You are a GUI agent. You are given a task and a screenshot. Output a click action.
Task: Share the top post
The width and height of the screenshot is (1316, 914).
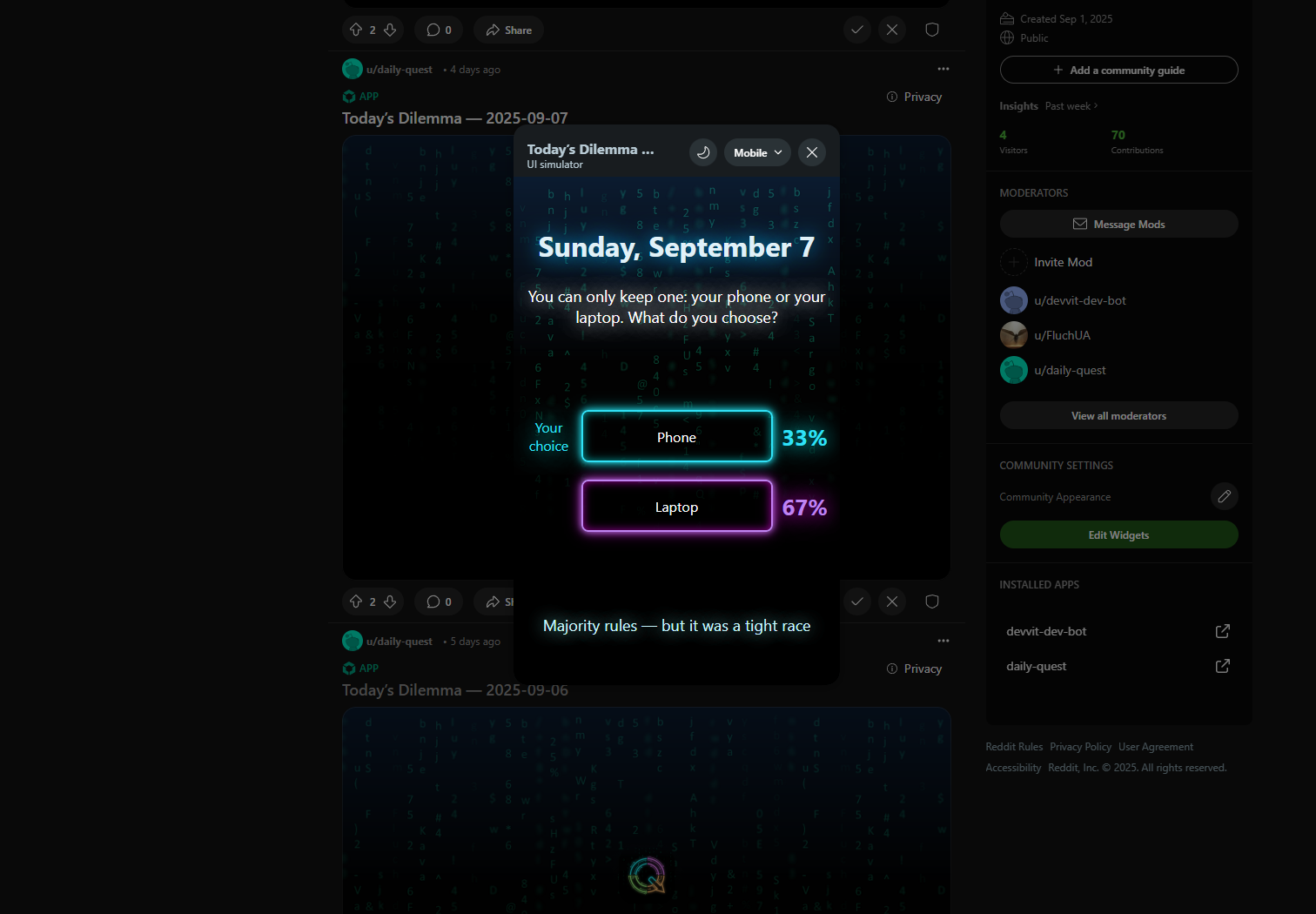[509, 30]
